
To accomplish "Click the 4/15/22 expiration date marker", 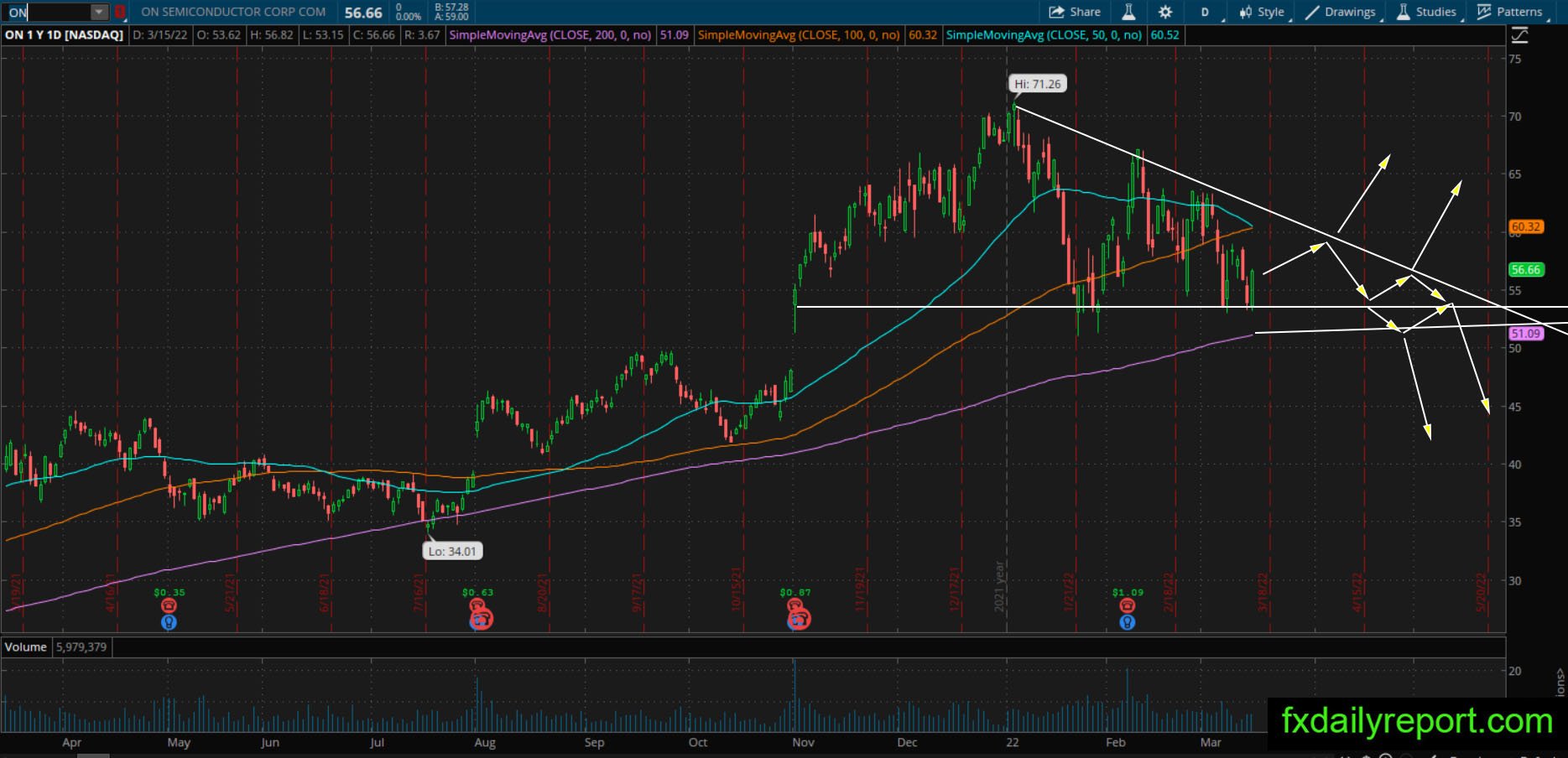I will tap(1358, 592).
